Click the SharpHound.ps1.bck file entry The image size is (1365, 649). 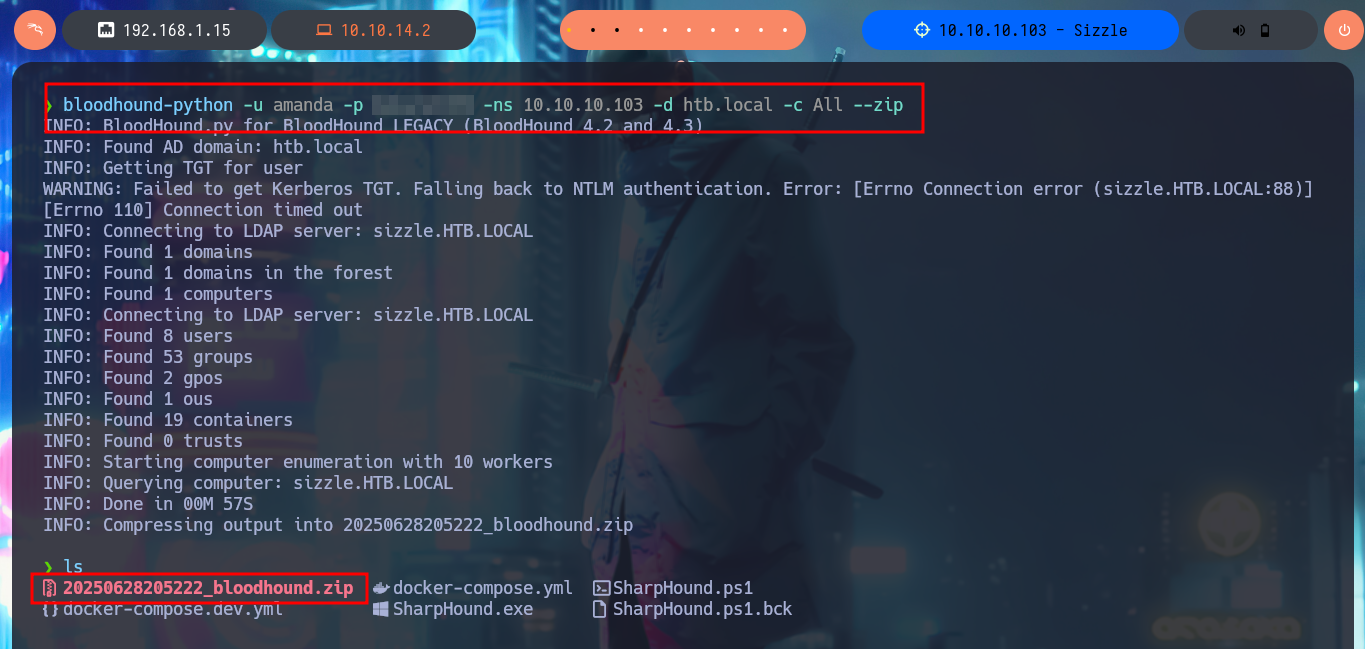(702, 609)
